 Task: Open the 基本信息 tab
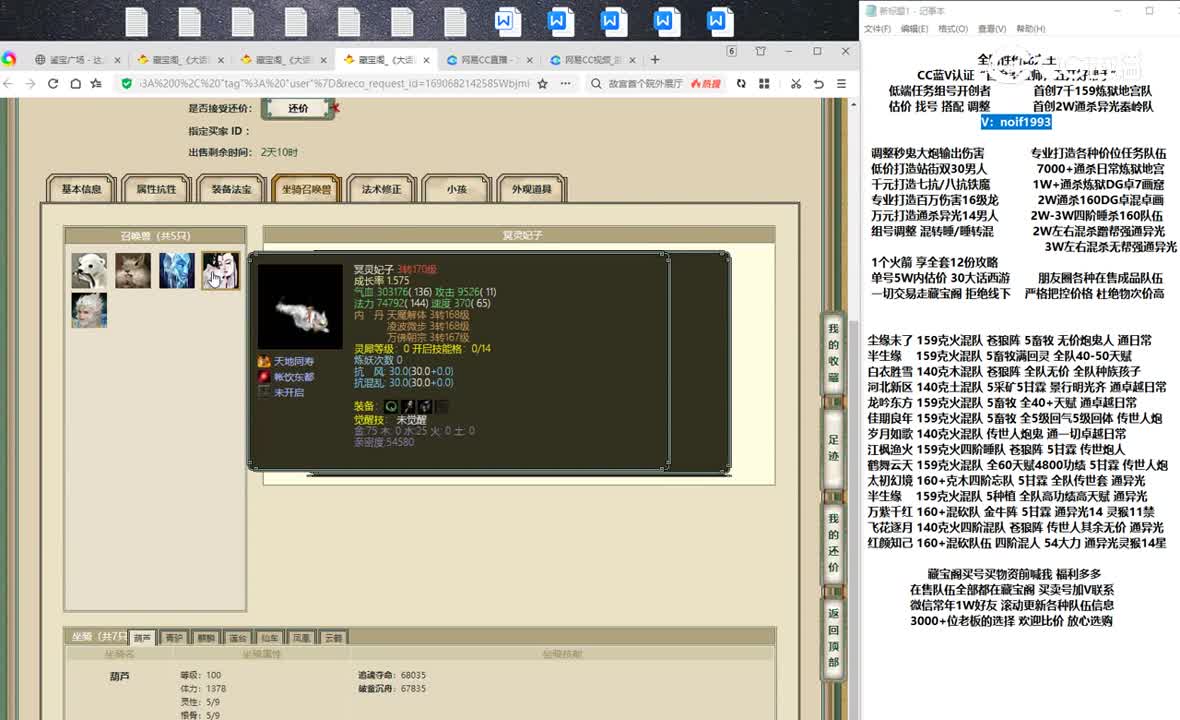tap(81, 189)
